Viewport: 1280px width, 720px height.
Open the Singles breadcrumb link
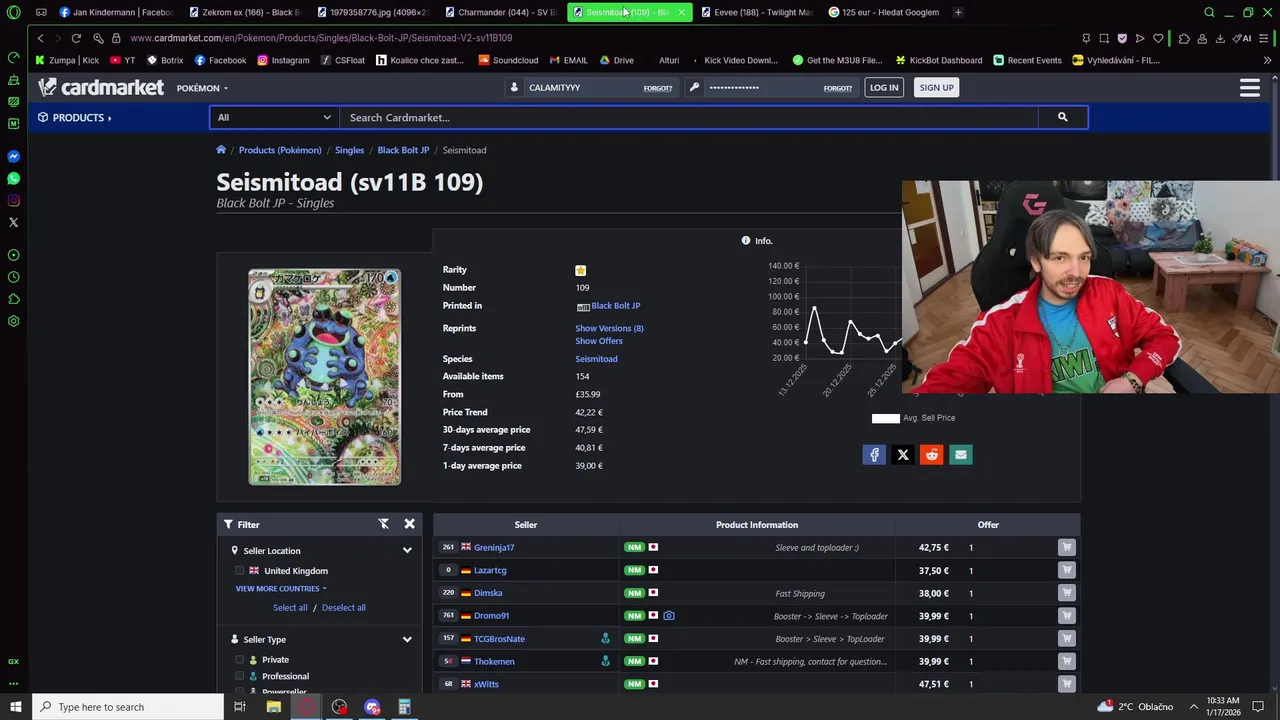click(349, 150)
